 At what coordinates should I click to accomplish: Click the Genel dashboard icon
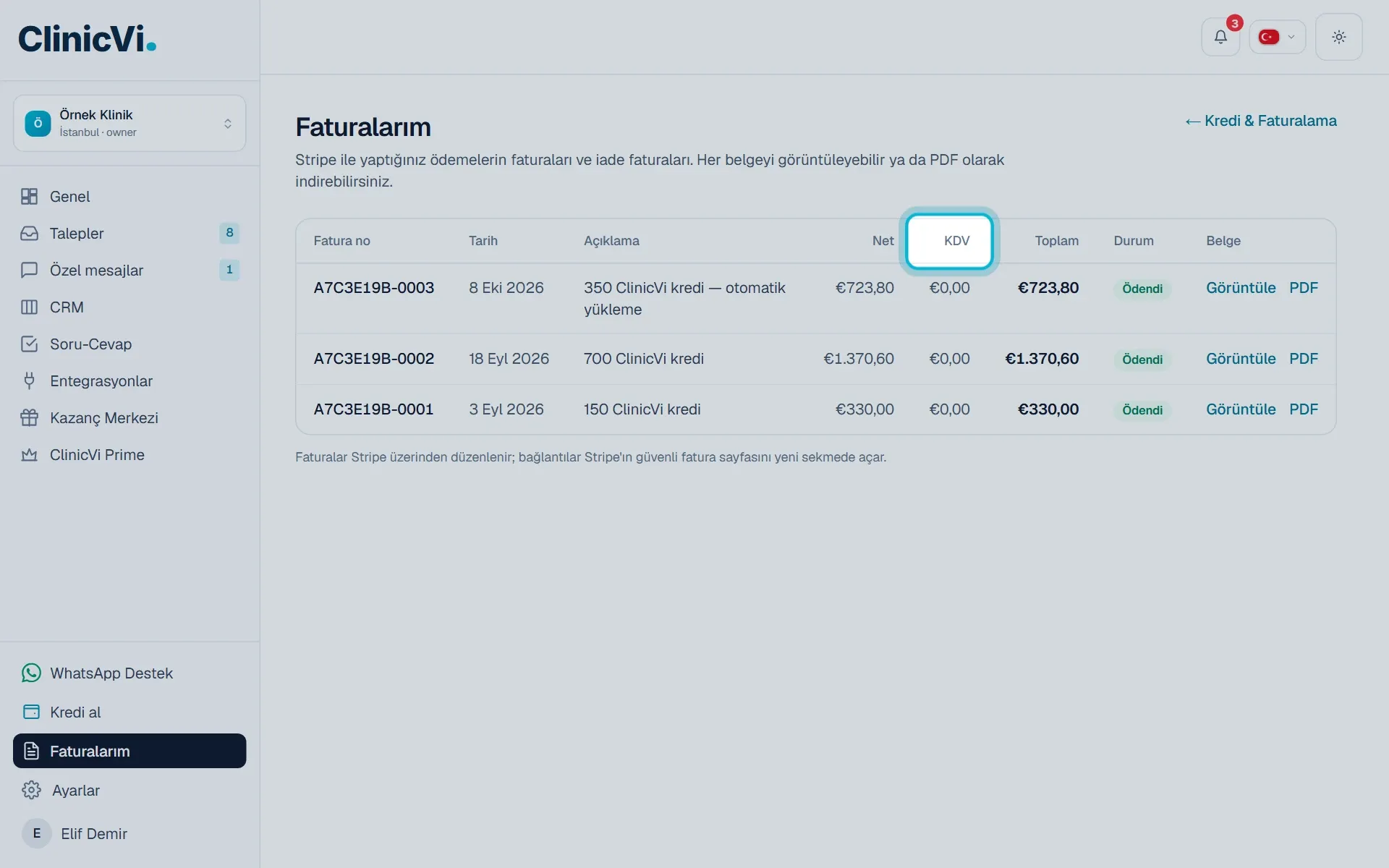click(x=29, y=197)
